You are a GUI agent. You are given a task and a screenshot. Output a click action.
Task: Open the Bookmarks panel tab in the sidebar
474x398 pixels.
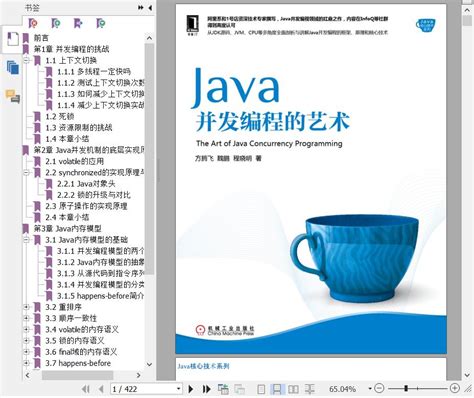(x=13, y=39)
